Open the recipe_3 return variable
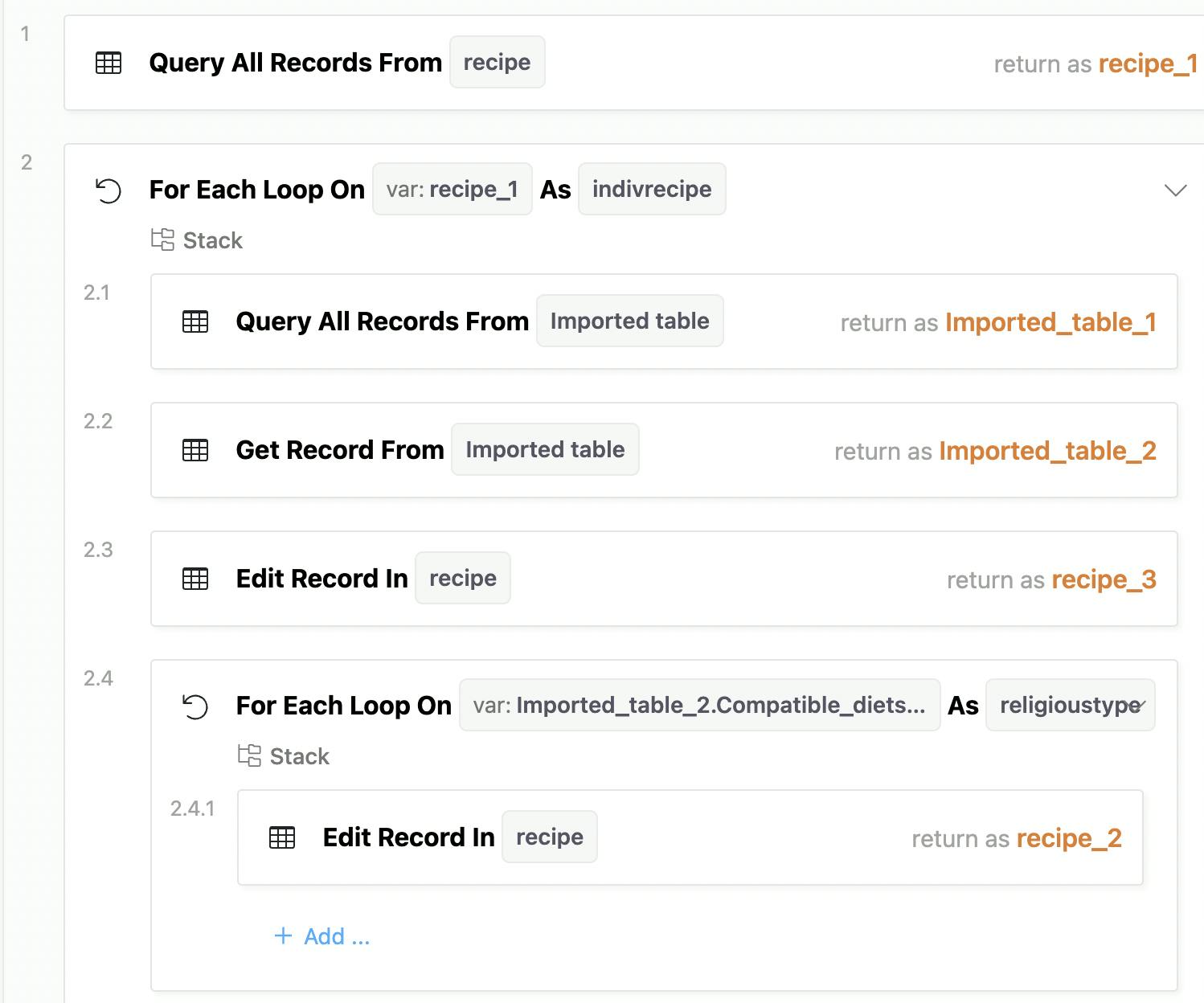This screenshot has height=1003, width=1204. (x=1104, y=579)
